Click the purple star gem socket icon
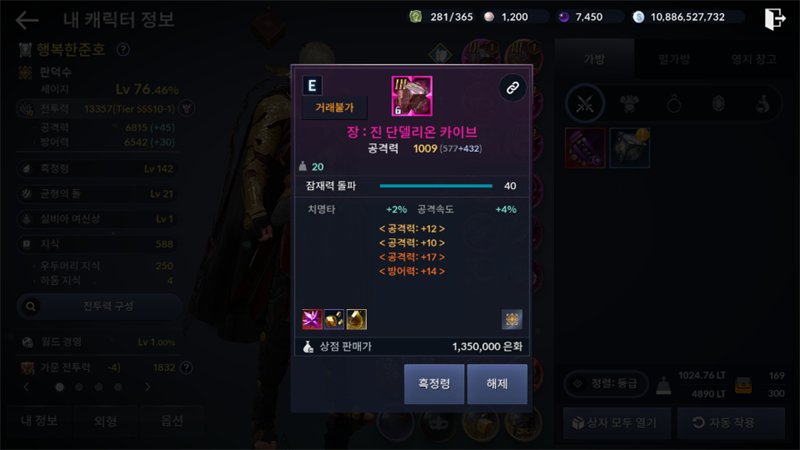Screen dimensions: 800x450 click(x=312, y=319)
